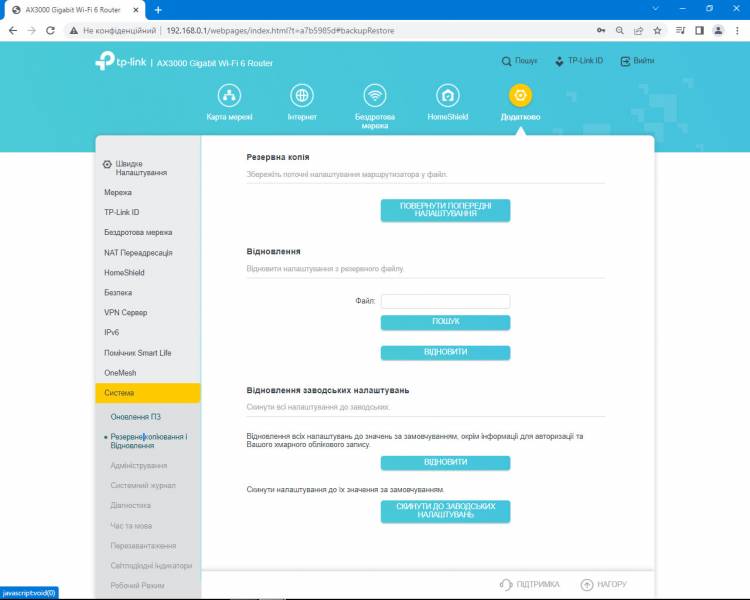Collapse the Система sidebar section
Image resolution: width=750 pixels, height=600 pixels.
click(148, 393)
